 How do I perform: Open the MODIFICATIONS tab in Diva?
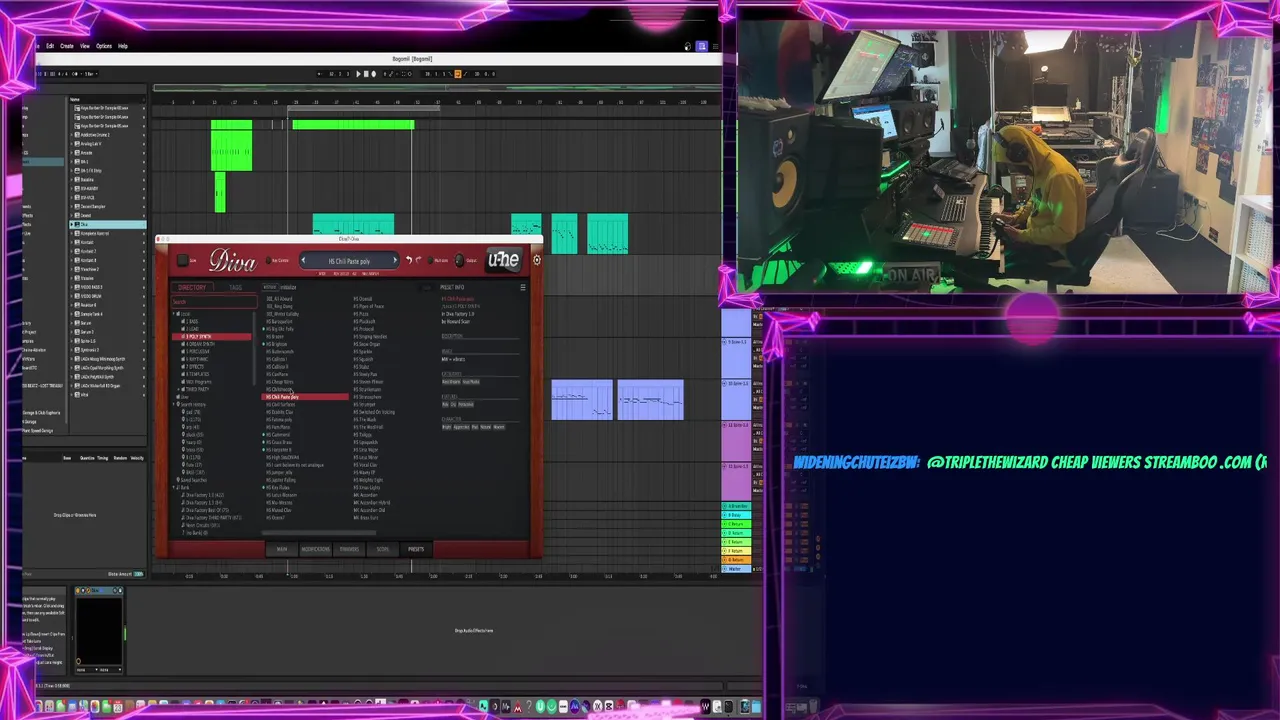(x=315, y=549)
